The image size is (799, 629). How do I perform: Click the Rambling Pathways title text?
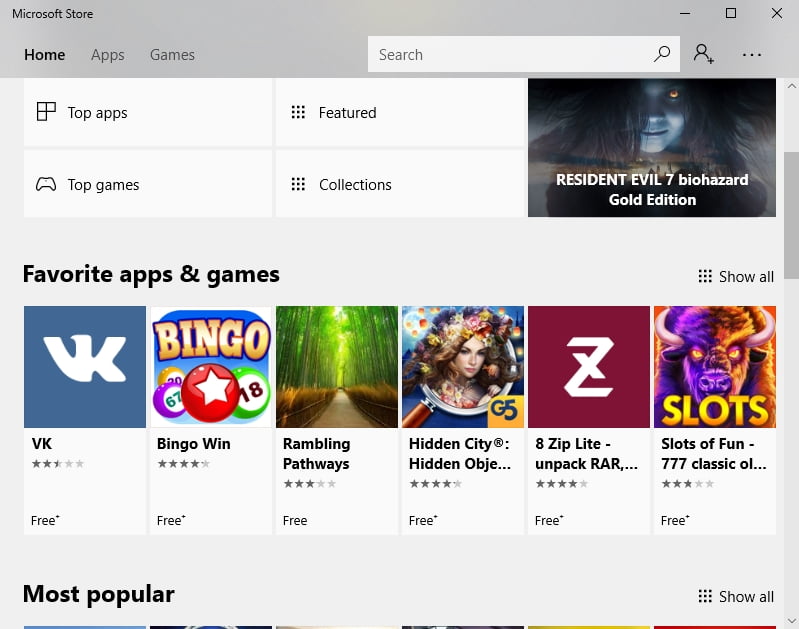tap(316, 454)
